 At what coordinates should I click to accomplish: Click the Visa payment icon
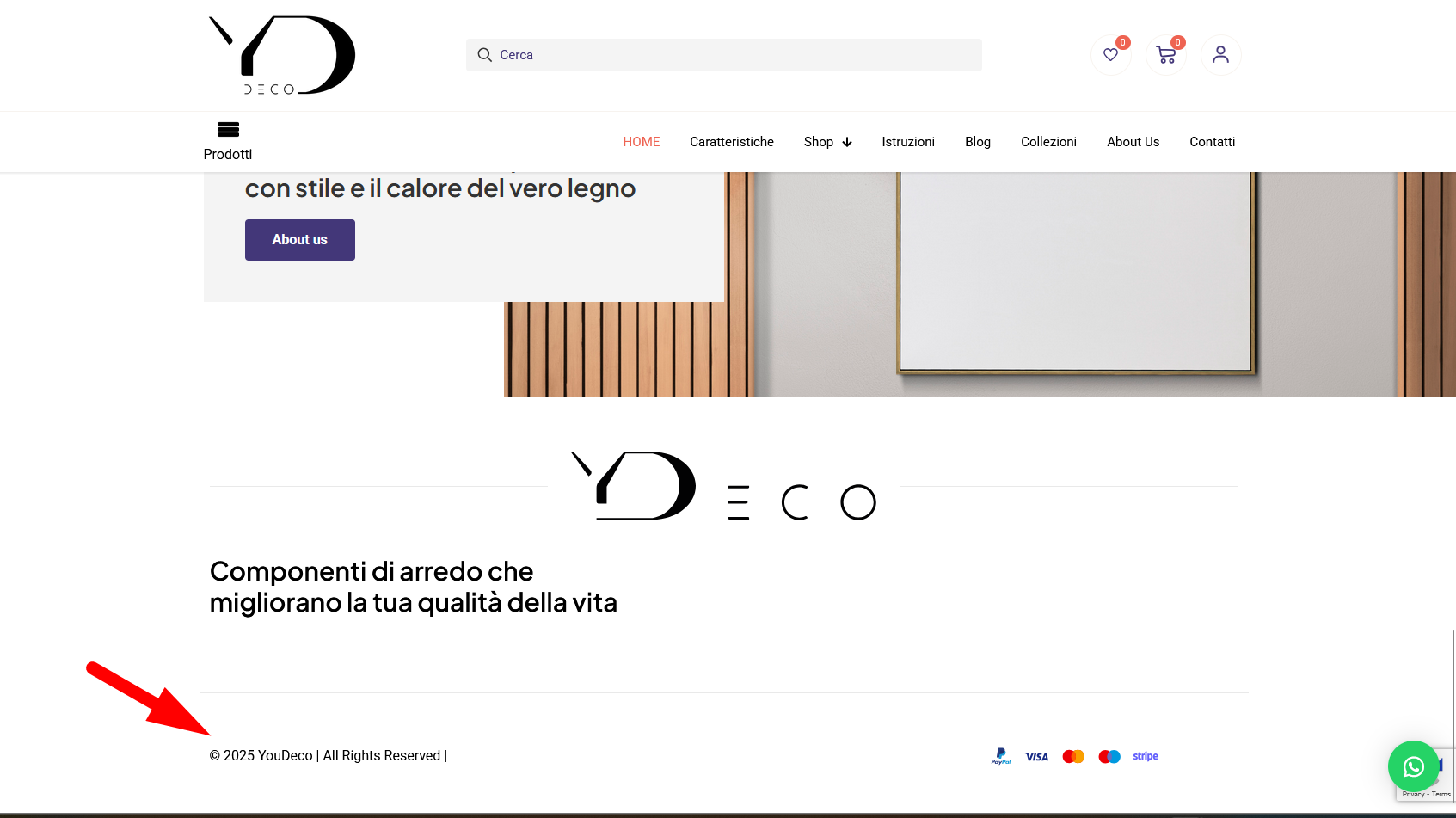tap(1037, 757)
